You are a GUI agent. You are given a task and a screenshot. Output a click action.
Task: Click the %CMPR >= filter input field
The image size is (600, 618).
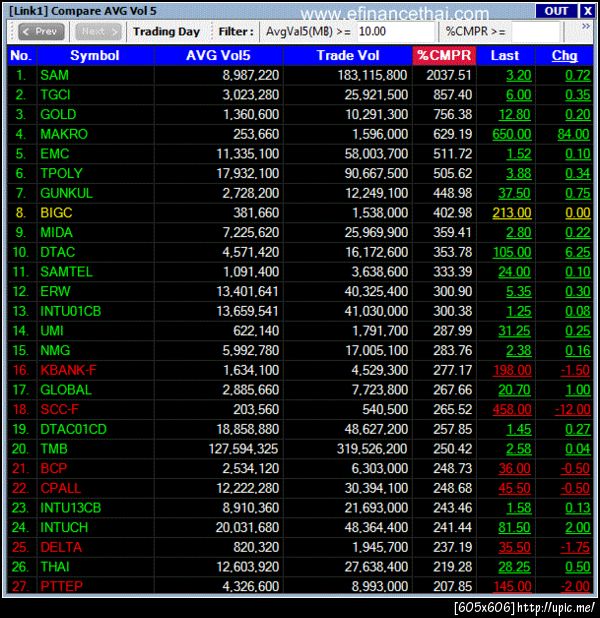pos(535,32)
